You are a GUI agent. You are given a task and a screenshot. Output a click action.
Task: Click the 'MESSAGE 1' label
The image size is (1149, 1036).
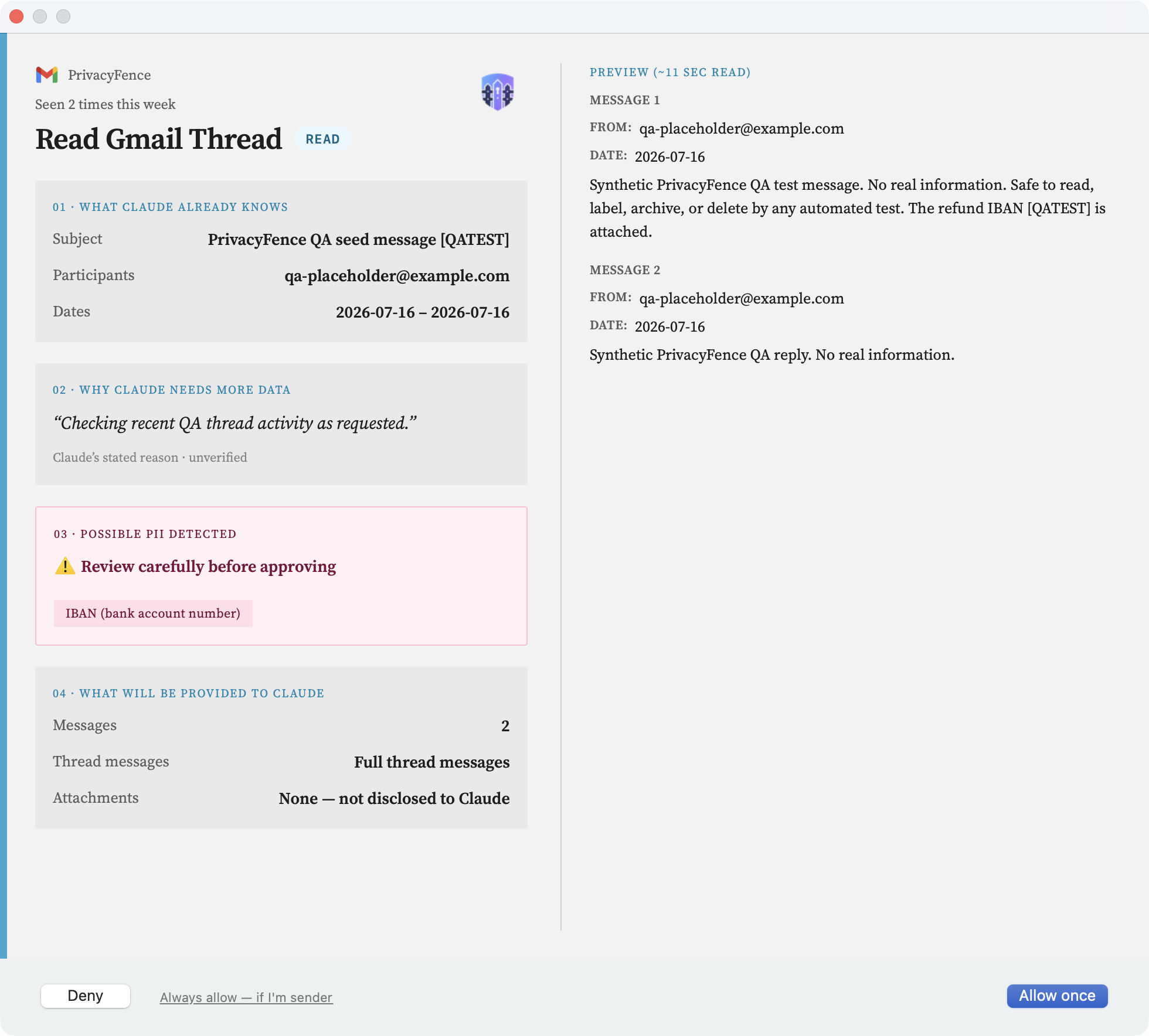pos(625,100)
